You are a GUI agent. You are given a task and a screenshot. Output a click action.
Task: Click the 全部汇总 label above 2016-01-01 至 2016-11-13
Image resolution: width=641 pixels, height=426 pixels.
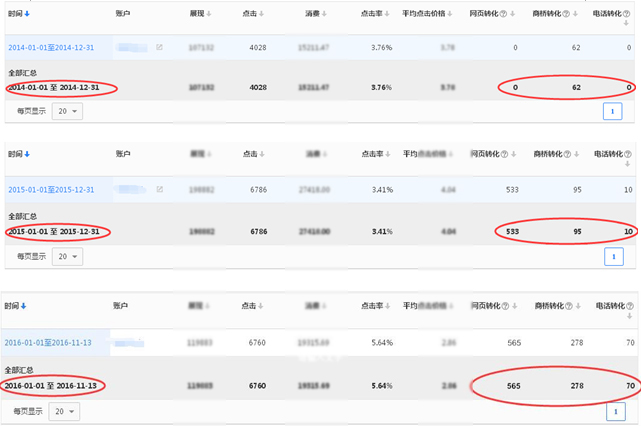(x=19, y=370)
